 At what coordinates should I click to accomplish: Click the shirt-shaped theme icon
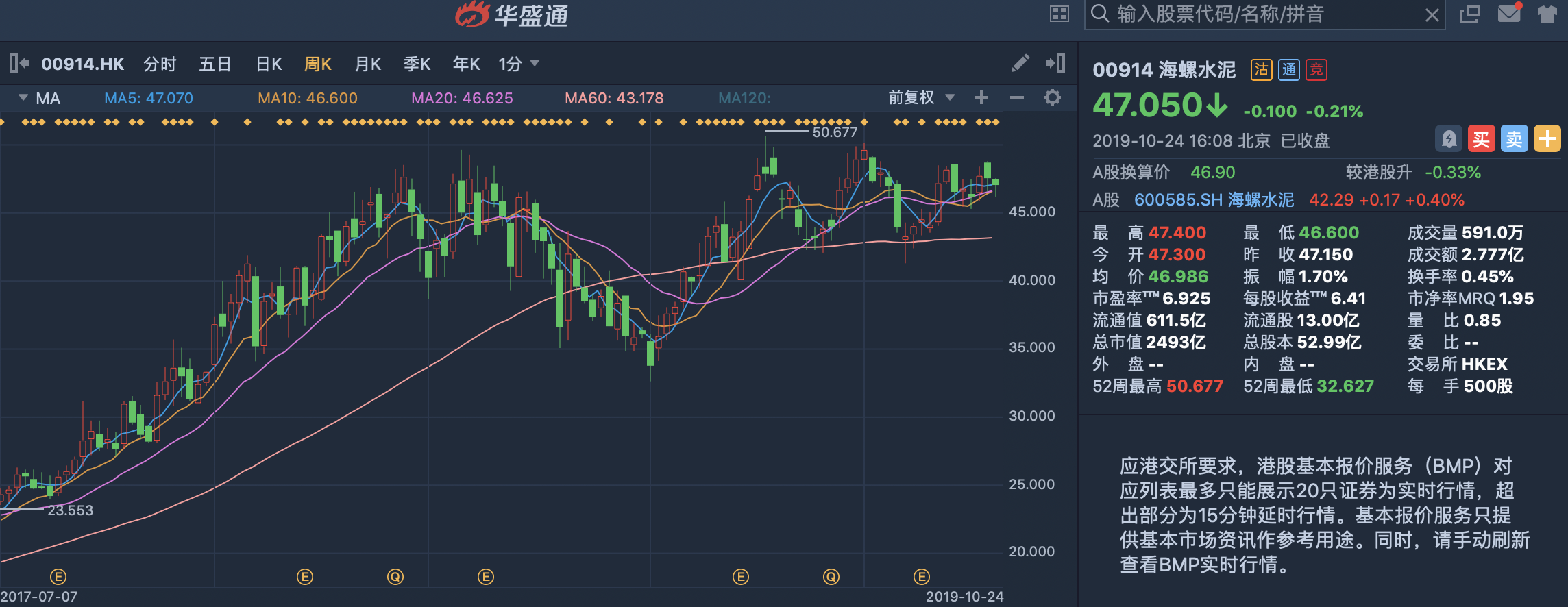click(1547, 14)
